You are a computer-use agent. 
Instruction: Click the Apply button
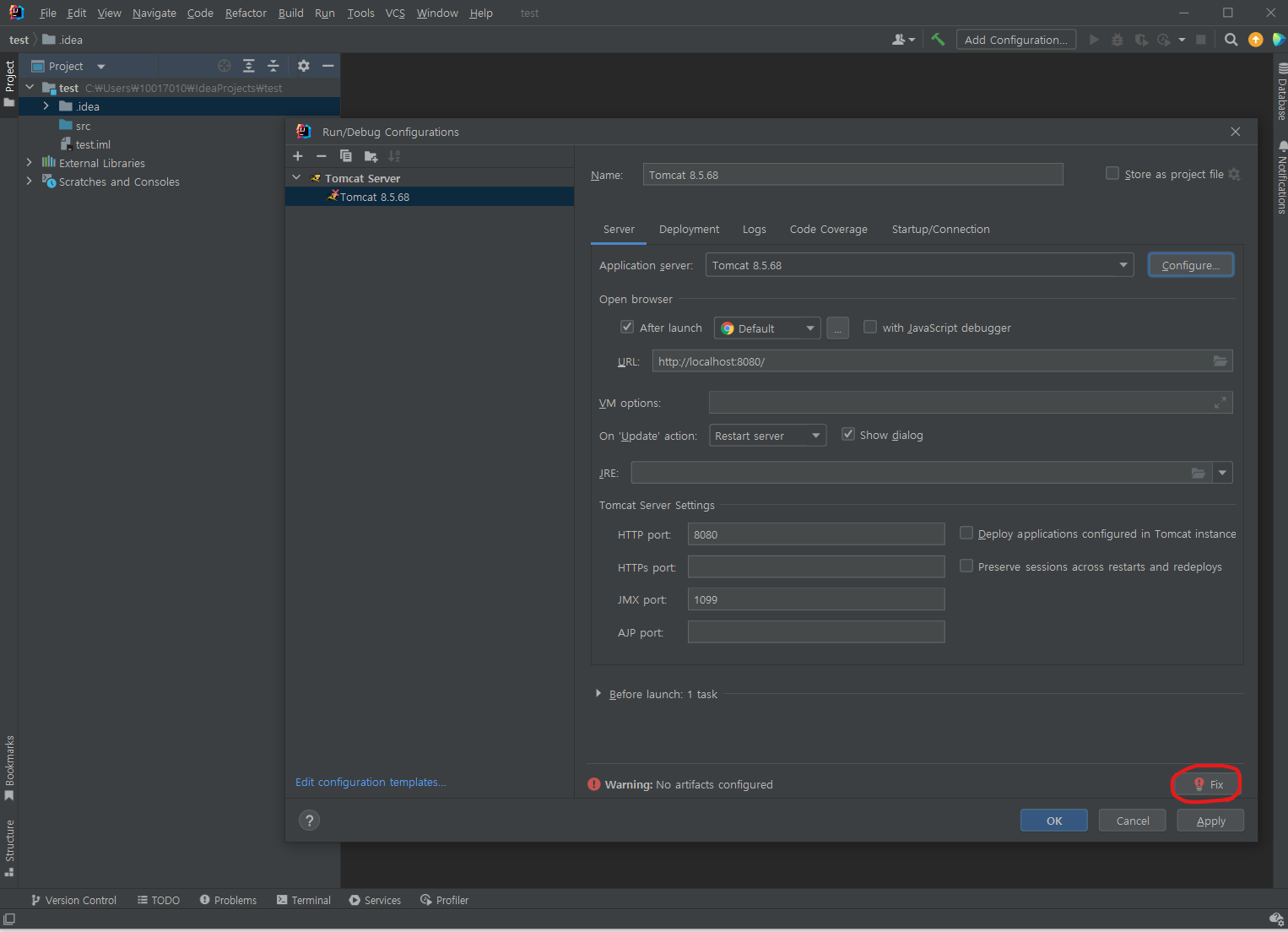coord(1210,821)
